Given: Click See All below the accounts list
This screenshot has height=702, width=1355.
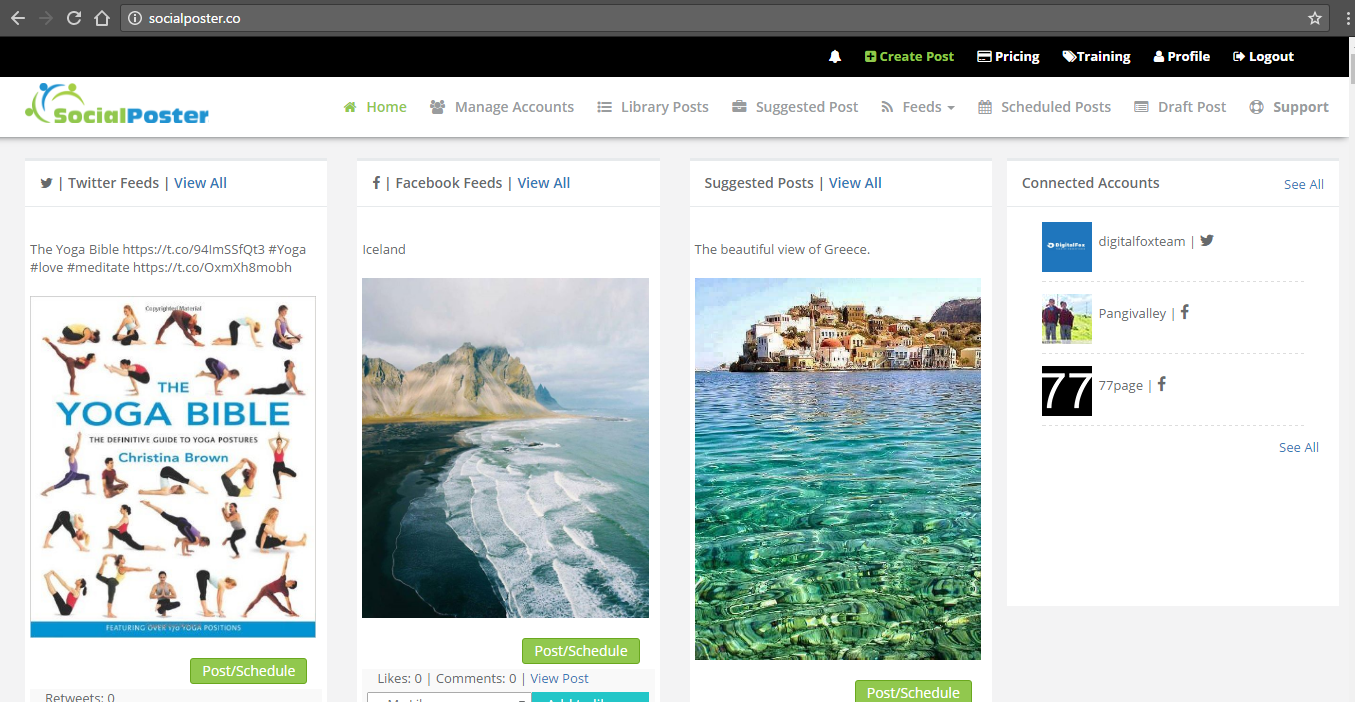Looking at the screenshot, I should point(1298,447).
